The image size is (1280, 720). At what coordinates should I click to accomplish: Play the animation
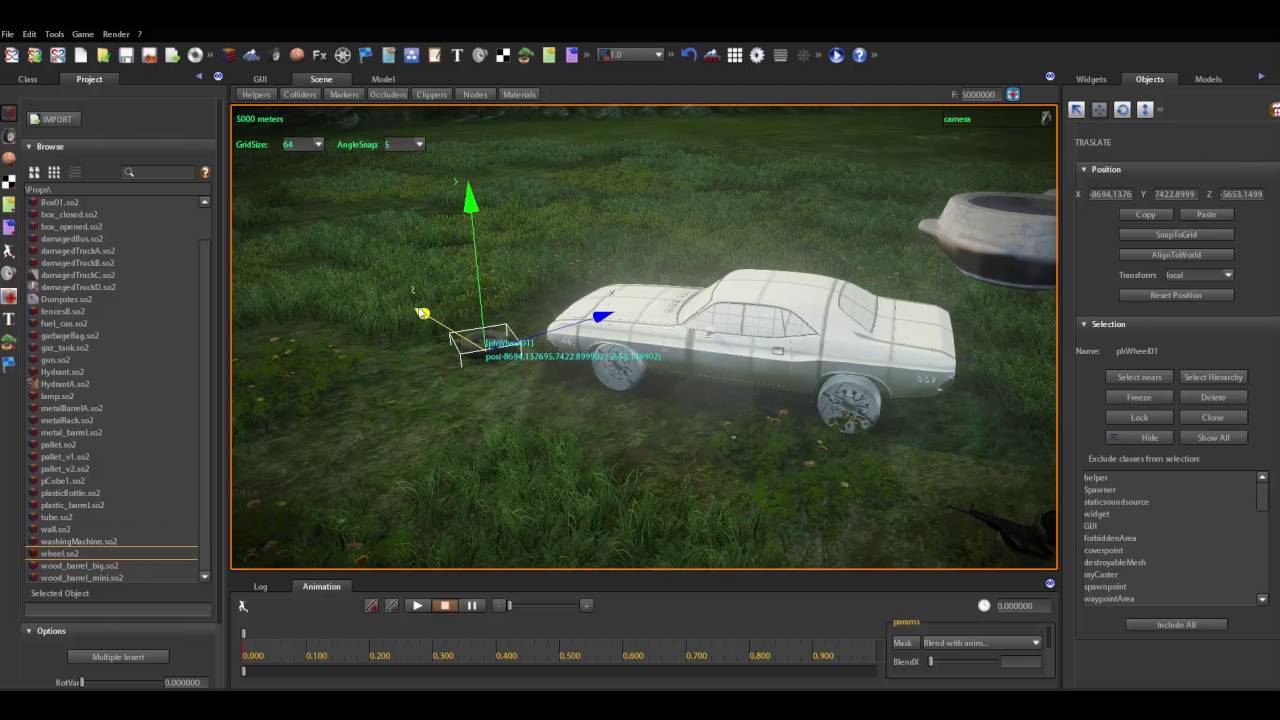[x=418, y=605]
